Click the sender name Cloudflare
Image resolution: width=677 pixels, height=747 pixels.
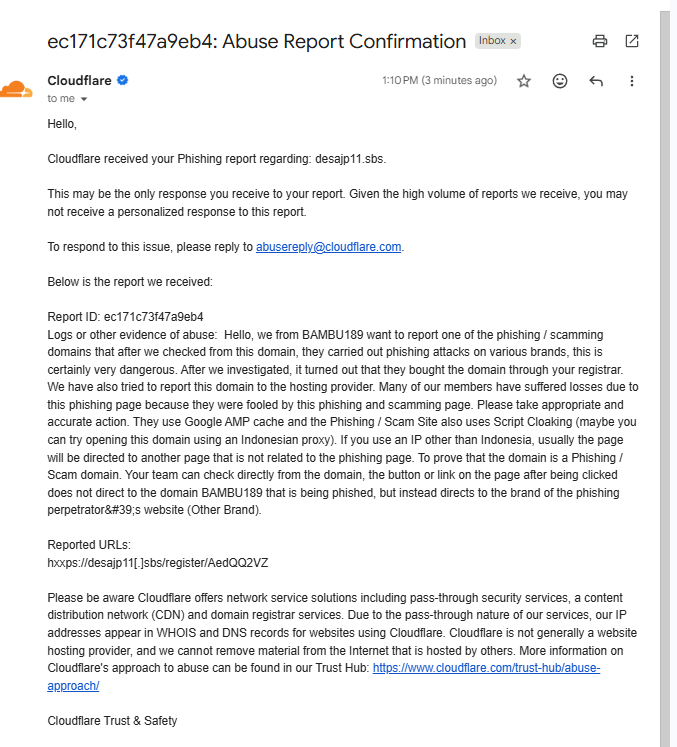click(79, 81)
